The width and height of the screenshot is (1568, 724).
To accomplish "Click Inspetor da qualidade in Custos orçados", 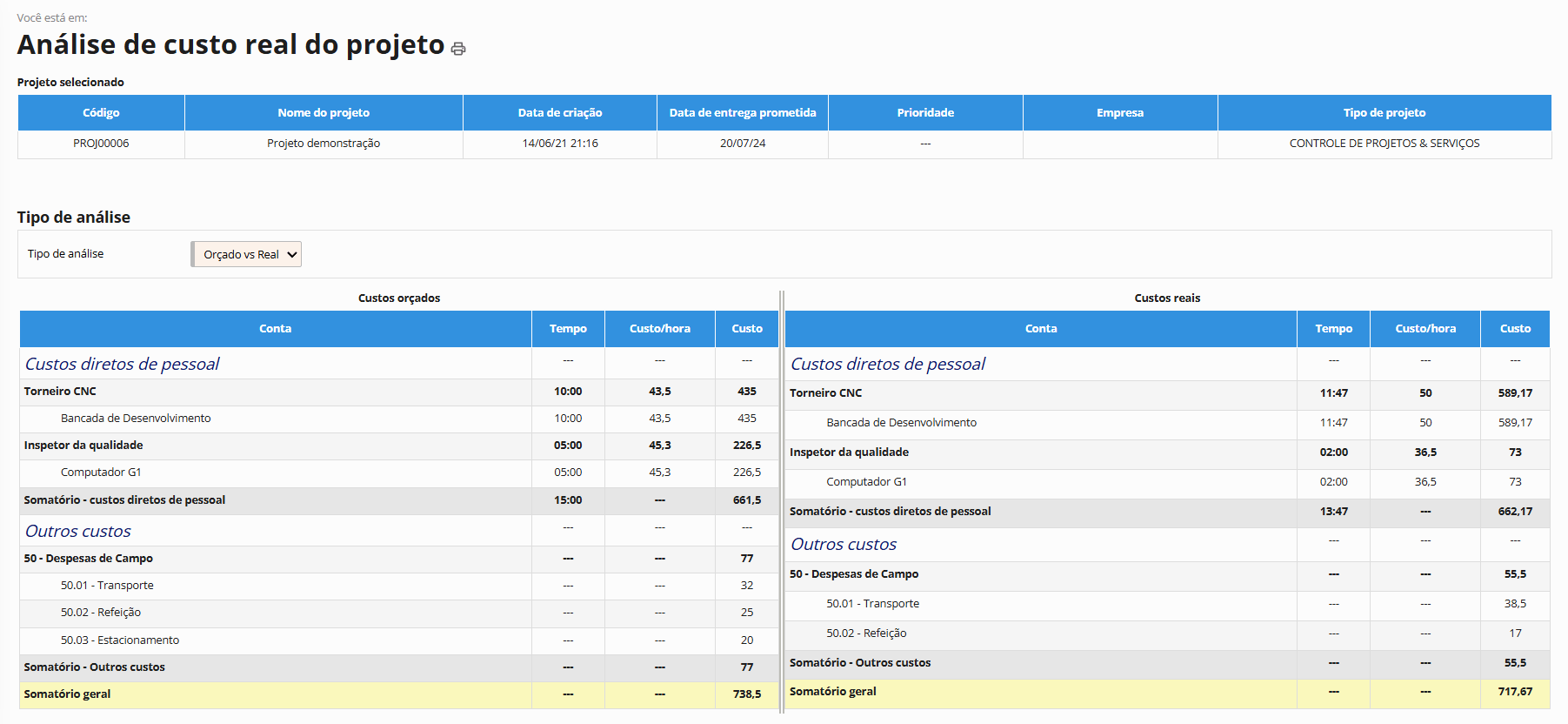I will point(83,446).
